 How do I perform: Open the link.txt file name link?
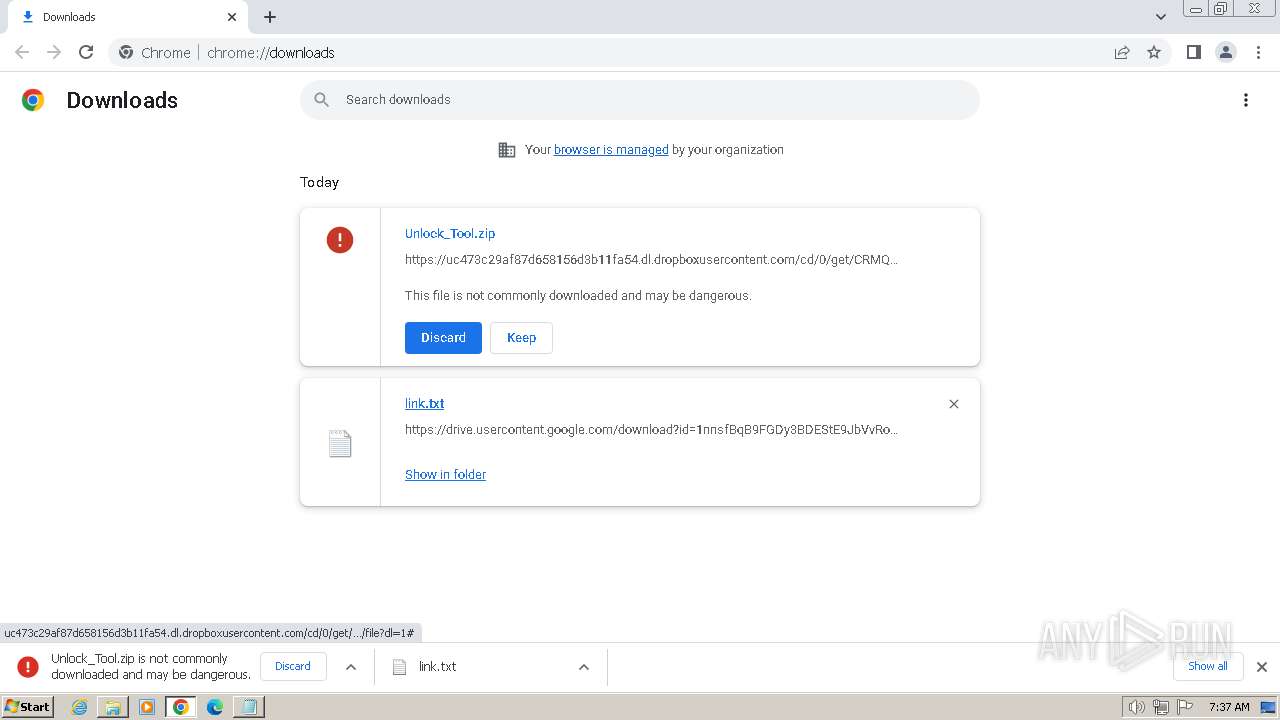point(424,404)
